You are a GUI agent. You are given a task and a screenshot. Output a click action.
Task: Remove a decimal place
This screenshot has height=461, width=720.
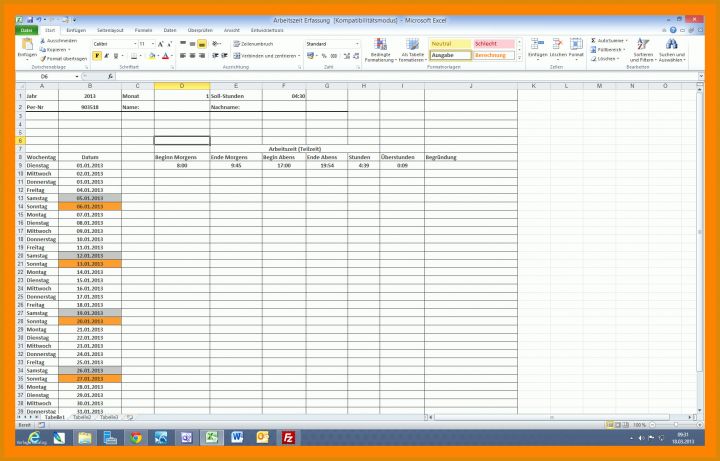[x=356, y=56]
